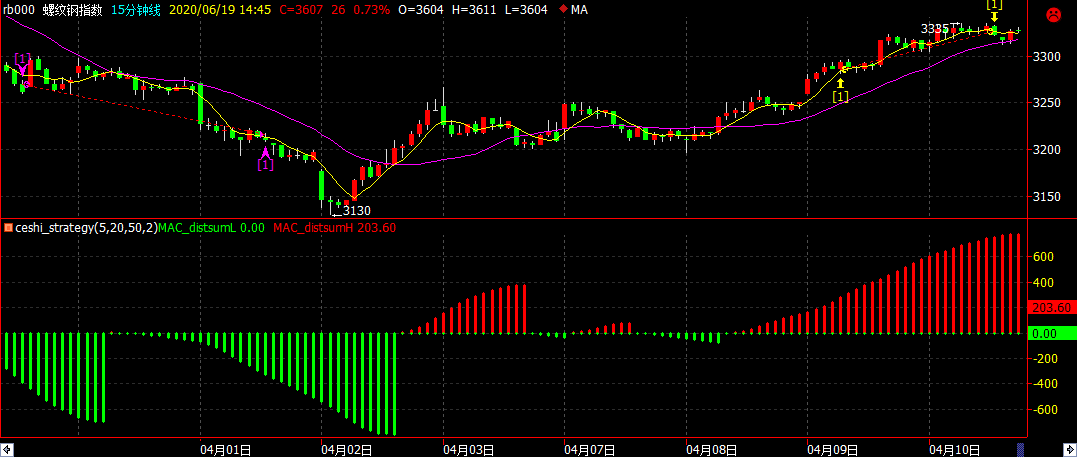1077x457 pixels.
Task: Click the red diamond MA indicator marker
Action: point(563,10)
